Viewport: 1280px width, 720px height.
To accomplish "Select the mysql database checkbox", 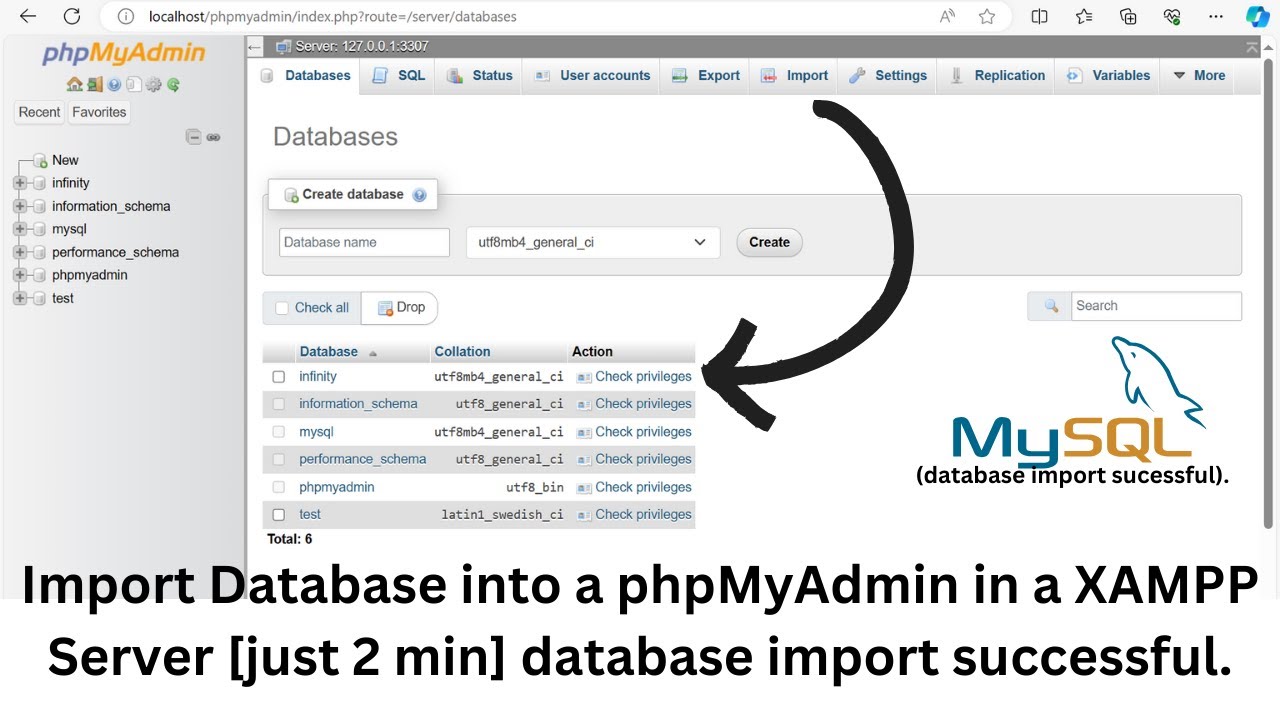I will tap(279, 432).
